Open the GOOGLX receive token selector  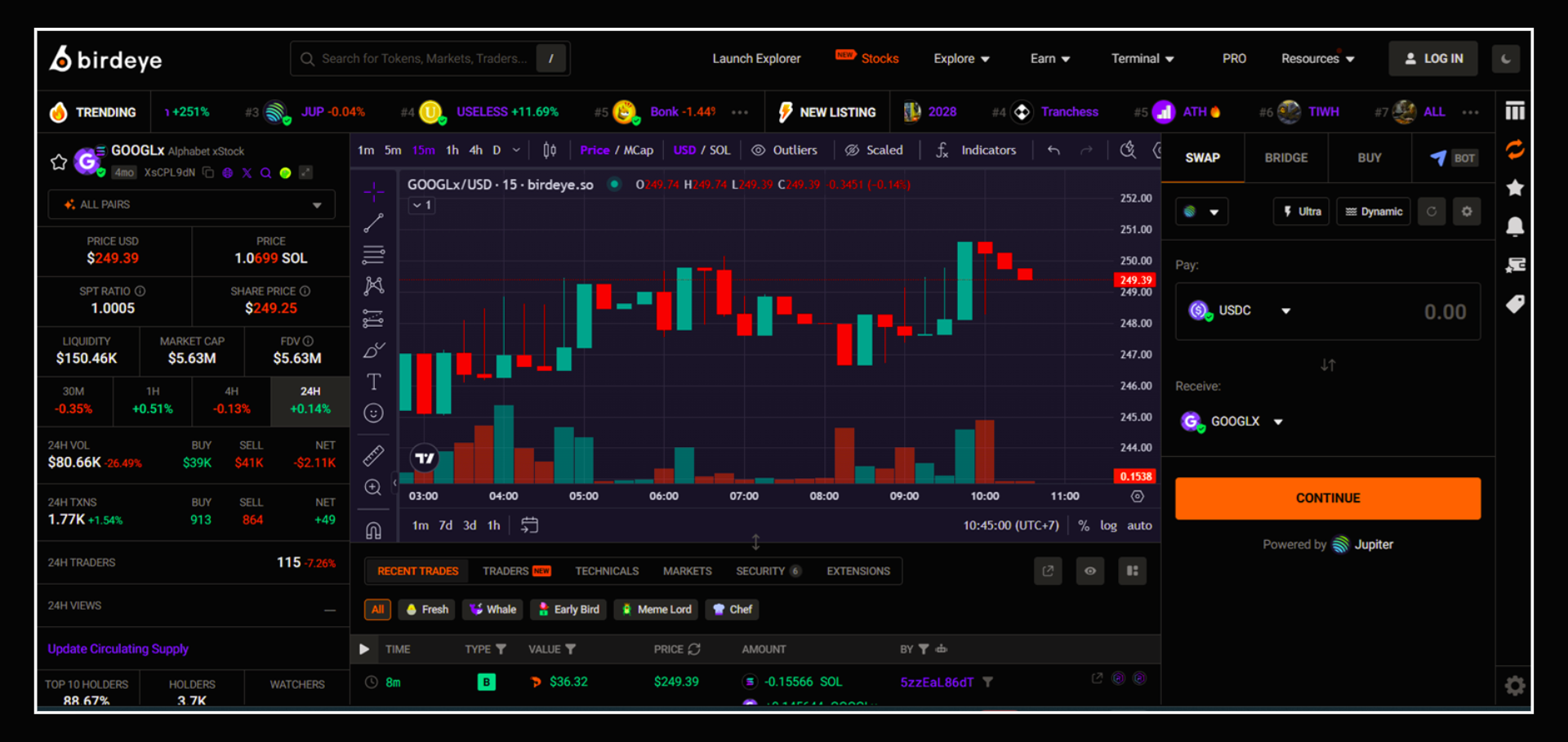coord(1232,422)
